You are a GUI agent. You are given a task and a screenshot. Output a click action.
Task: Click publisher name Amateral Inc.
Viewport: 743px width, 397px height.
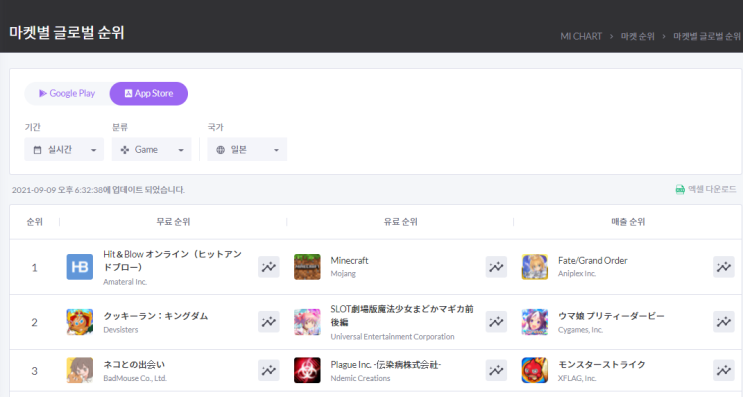click(x=125, y=282)
